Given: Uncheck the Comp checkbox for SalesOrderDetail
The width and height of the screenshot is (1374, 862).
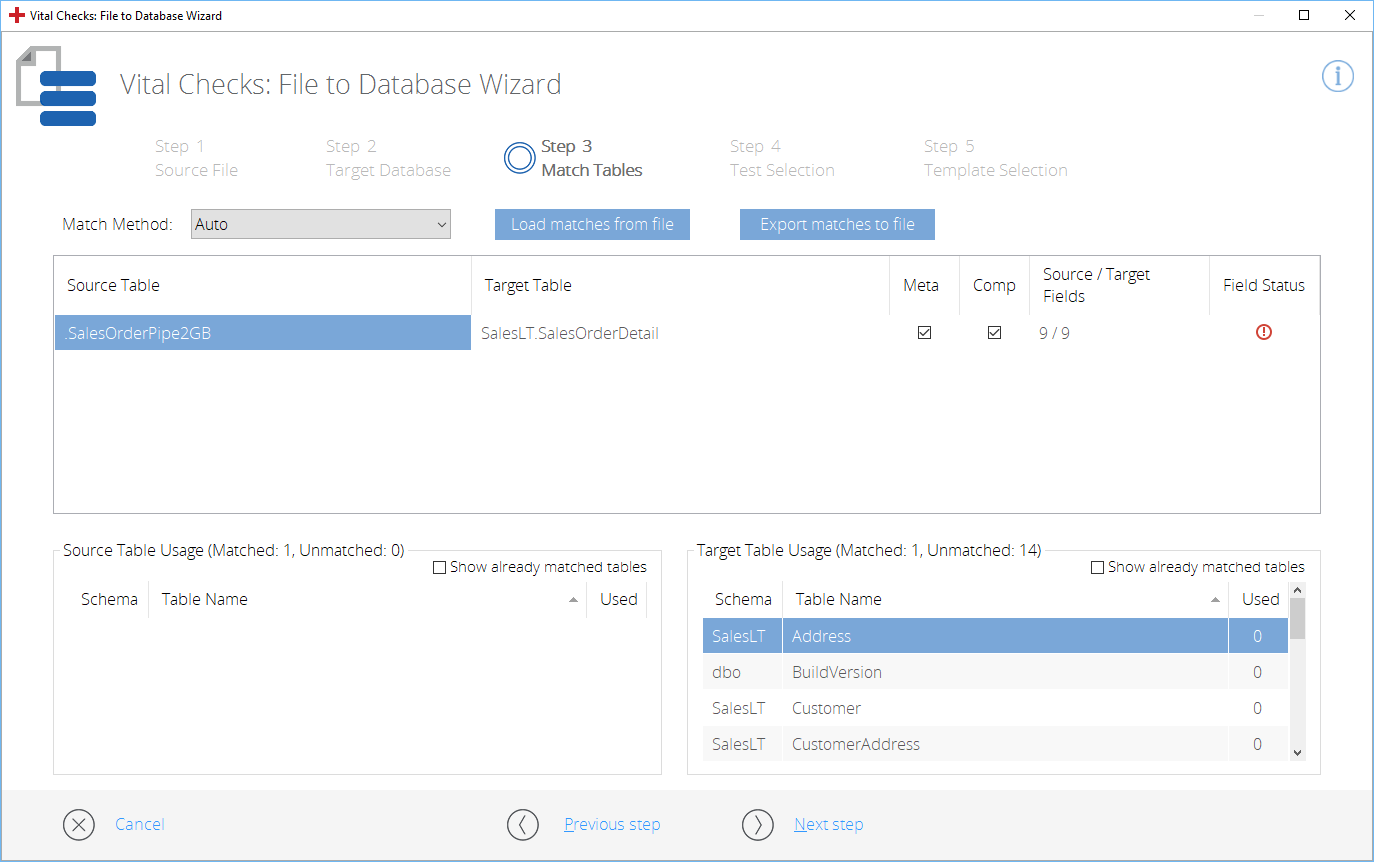Looking at the screenshot, I should tap(994, 333).
